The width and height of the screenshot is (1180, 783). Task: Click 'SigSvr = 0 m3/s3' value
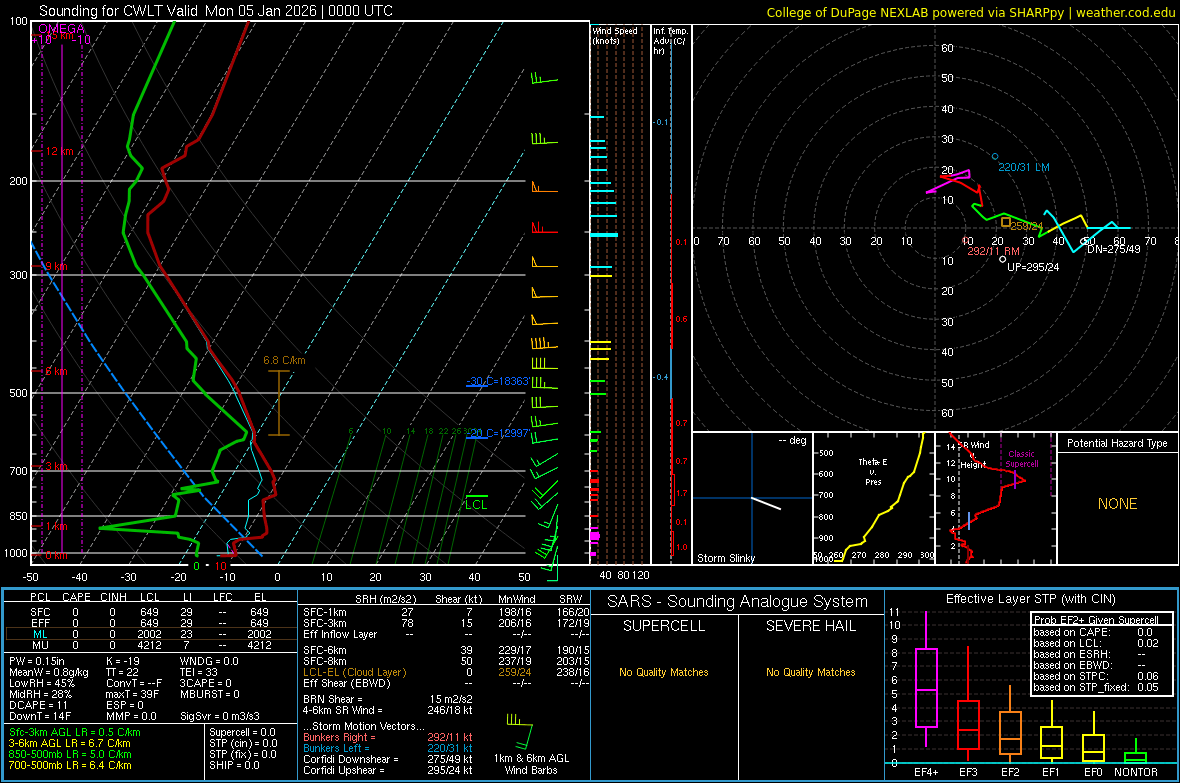point(220,716)
